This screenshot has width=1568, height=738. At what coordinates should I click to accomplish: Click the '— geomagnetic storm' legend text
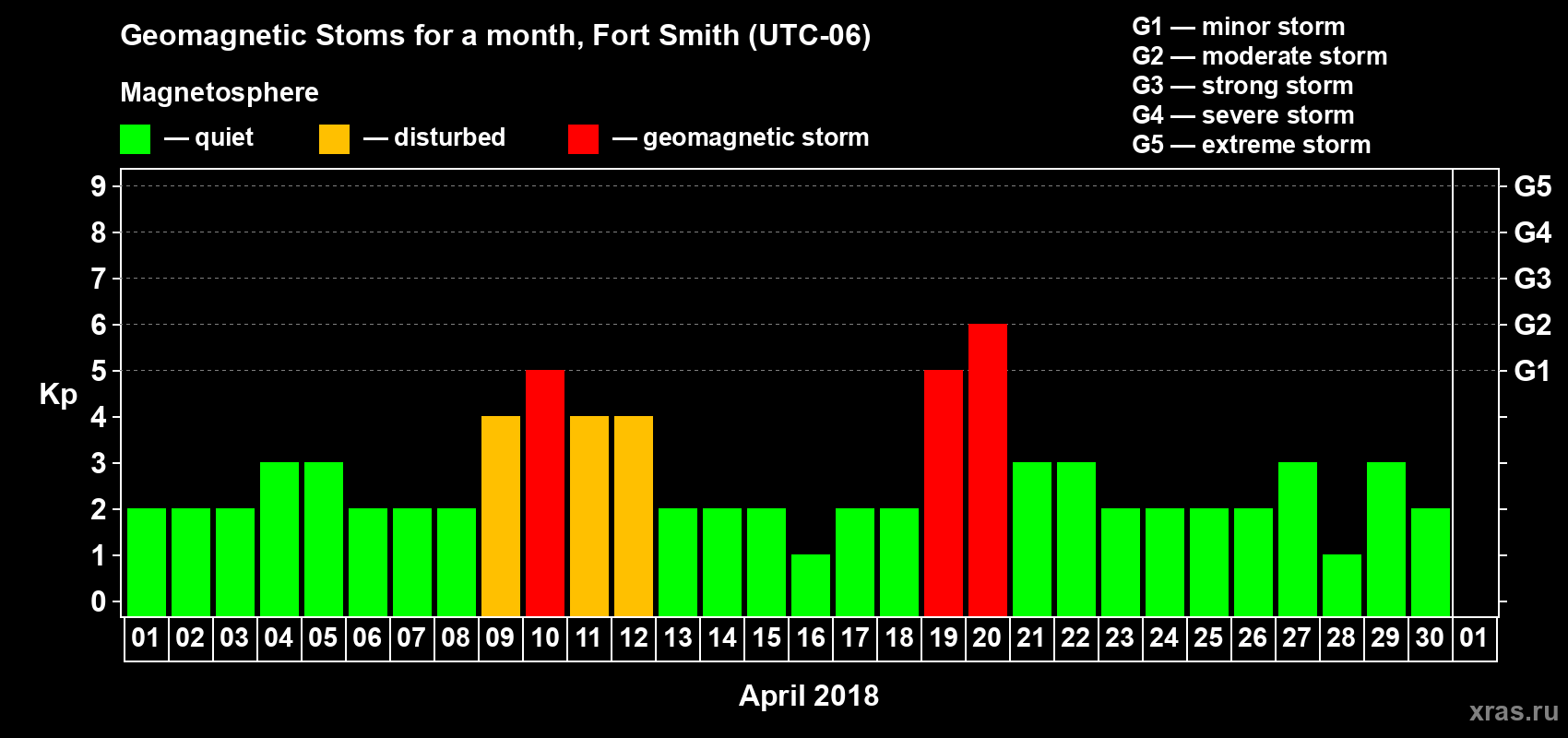pyautogui.click(x=741, y=138)
